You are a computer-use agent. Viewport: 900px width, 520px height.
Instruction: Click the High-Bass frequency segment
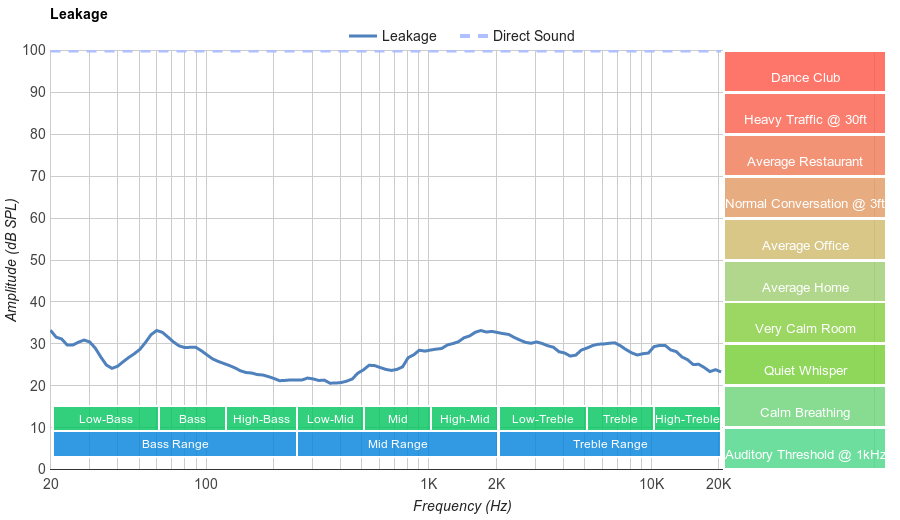click(261, 419)
